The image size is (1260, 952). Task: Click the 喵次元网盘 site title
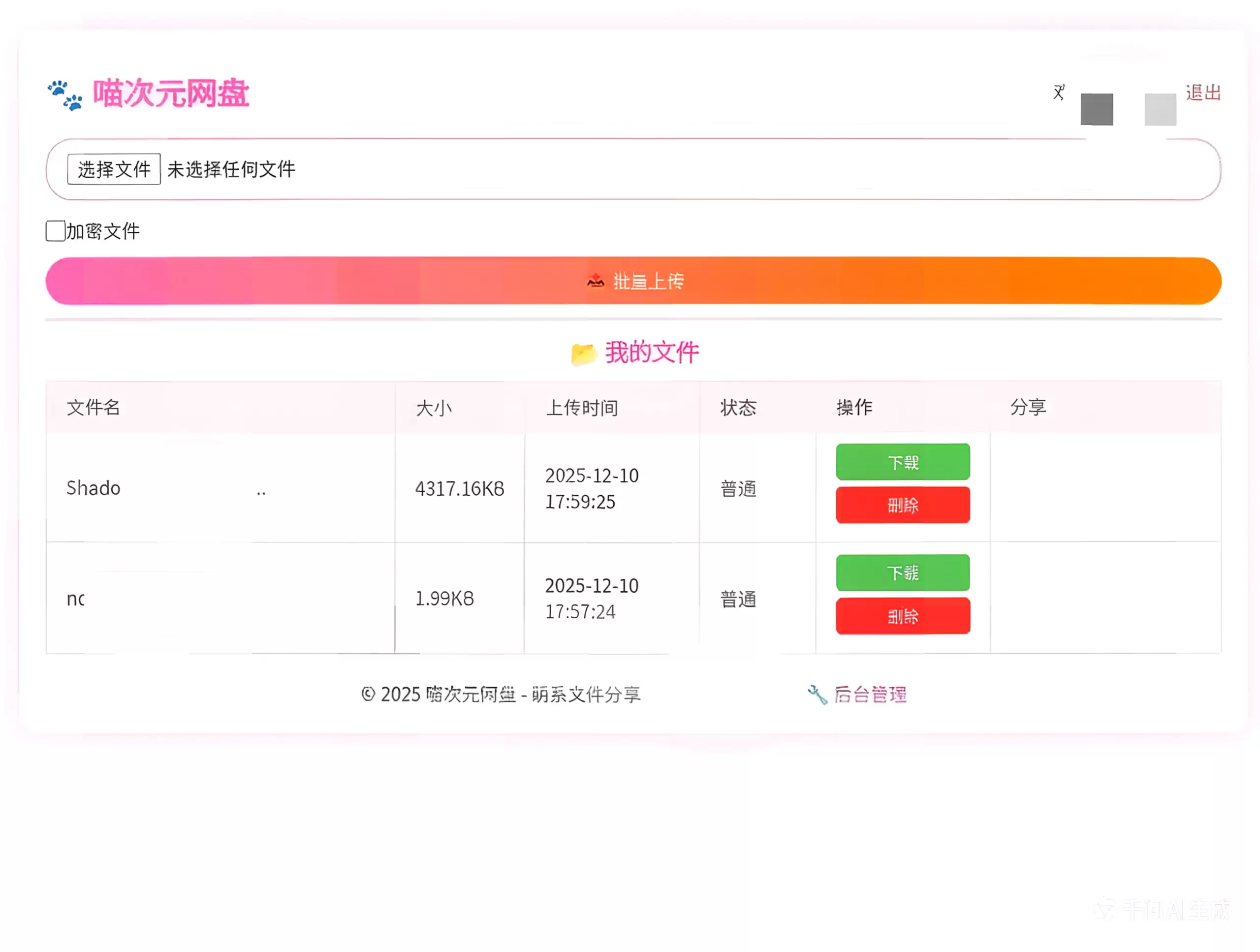171,94
